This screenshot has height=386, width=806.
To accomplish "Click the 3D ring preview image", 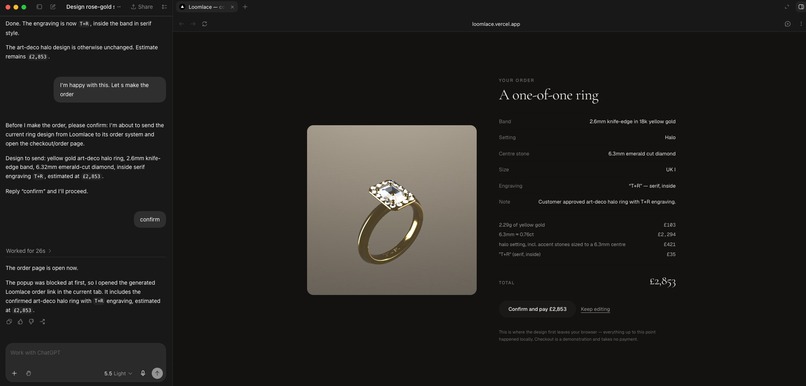I will point(392,210).
